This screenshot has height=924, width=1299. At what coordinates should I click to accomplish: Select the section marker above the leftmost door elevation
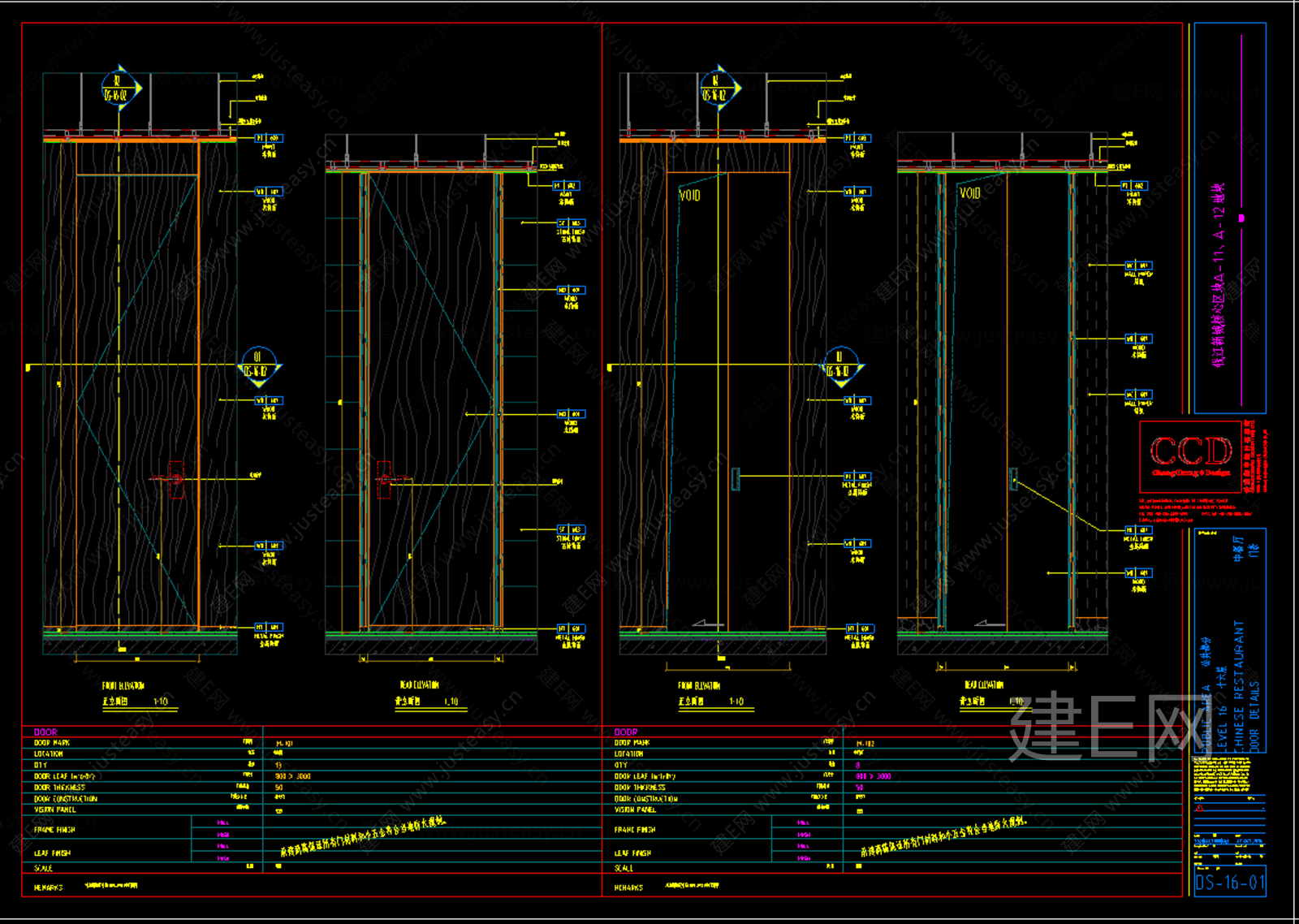(121, 88)
